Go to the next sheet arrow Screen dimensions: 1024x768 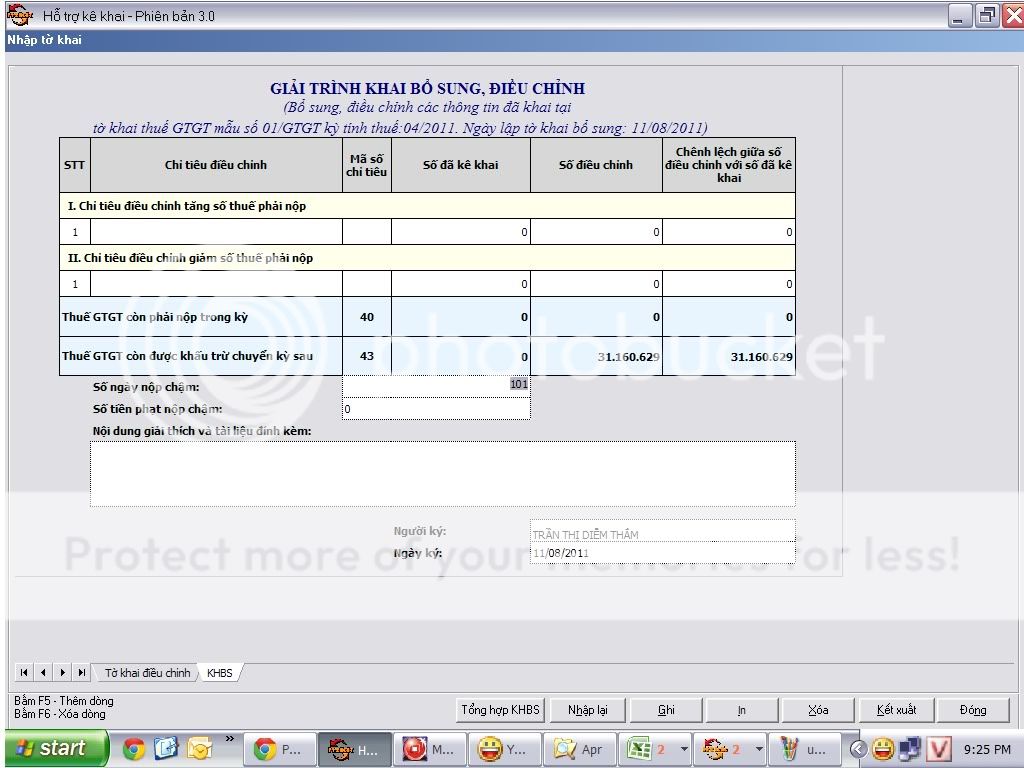[63, 673]
